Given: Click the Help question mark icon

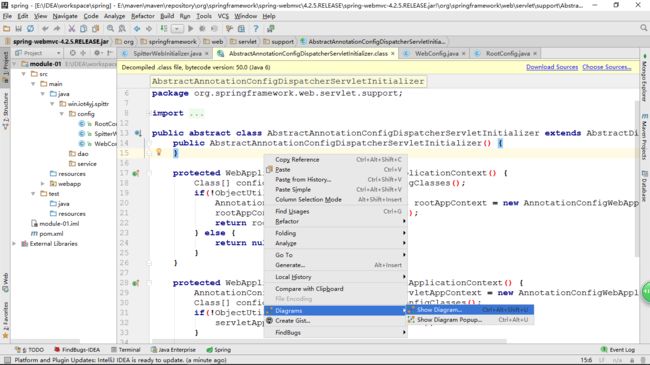Looking at the screenshot, I should 256,29.
